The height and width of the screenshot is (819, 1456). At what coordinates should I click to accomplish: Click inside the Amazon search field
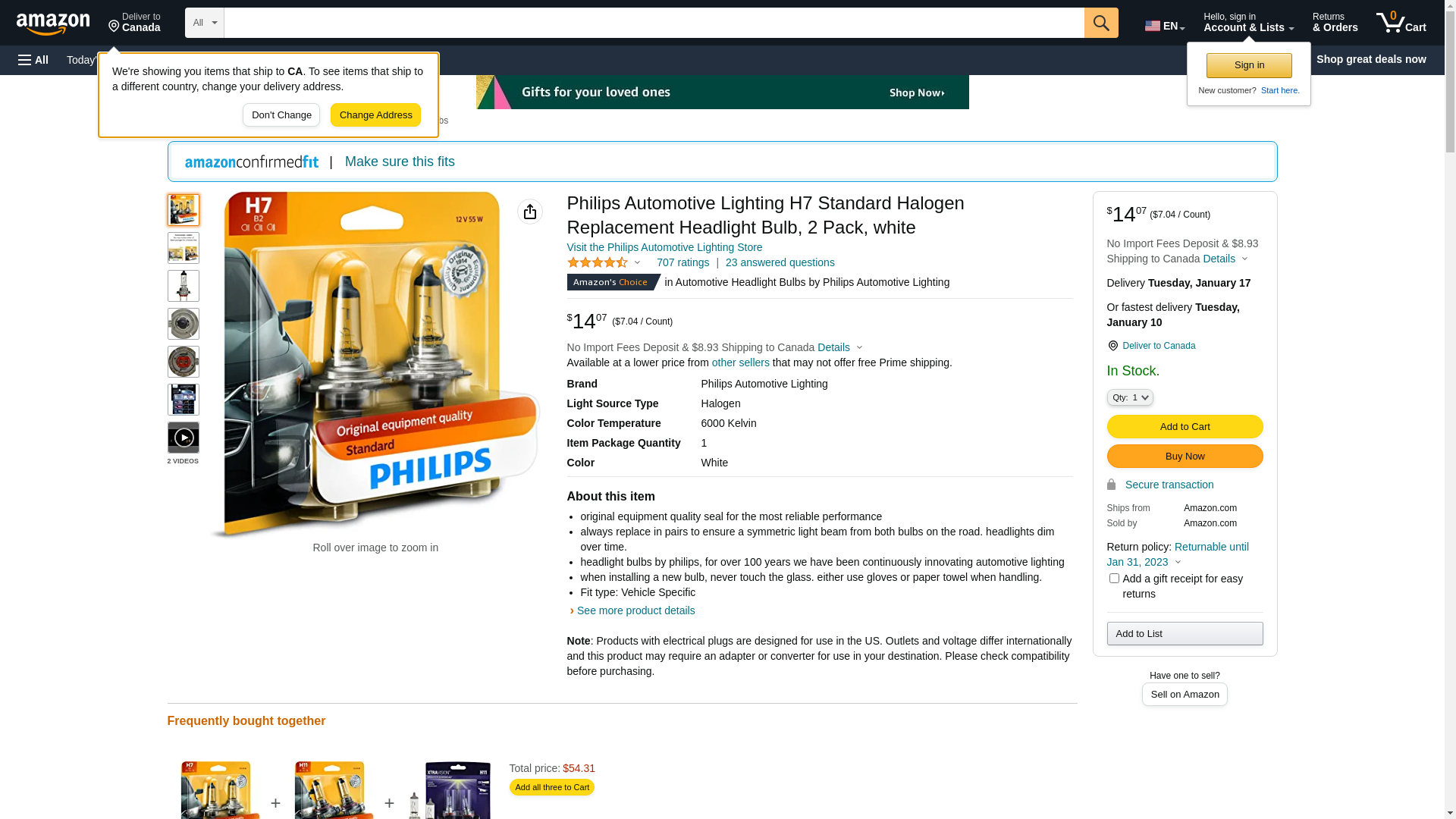tap(654, 23)
